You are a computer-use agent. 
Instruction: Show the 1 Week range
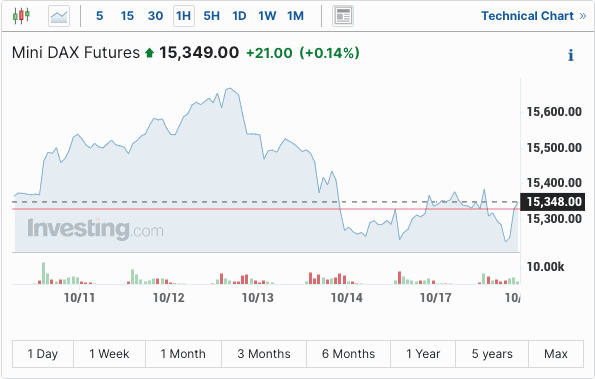coord(109,354)
